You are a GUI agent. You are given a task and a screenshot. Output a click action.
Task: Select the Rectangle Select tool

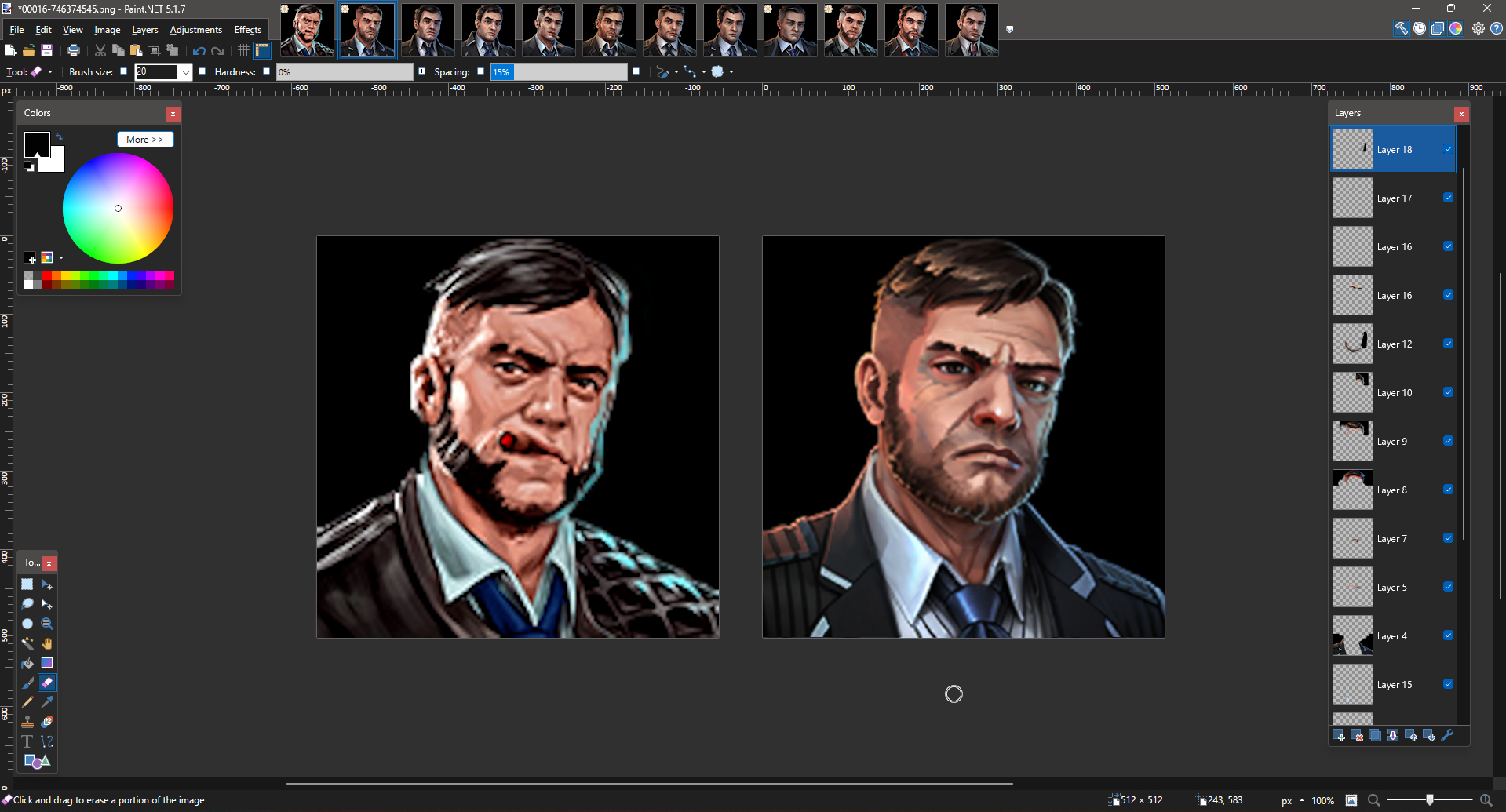(27, 584)
